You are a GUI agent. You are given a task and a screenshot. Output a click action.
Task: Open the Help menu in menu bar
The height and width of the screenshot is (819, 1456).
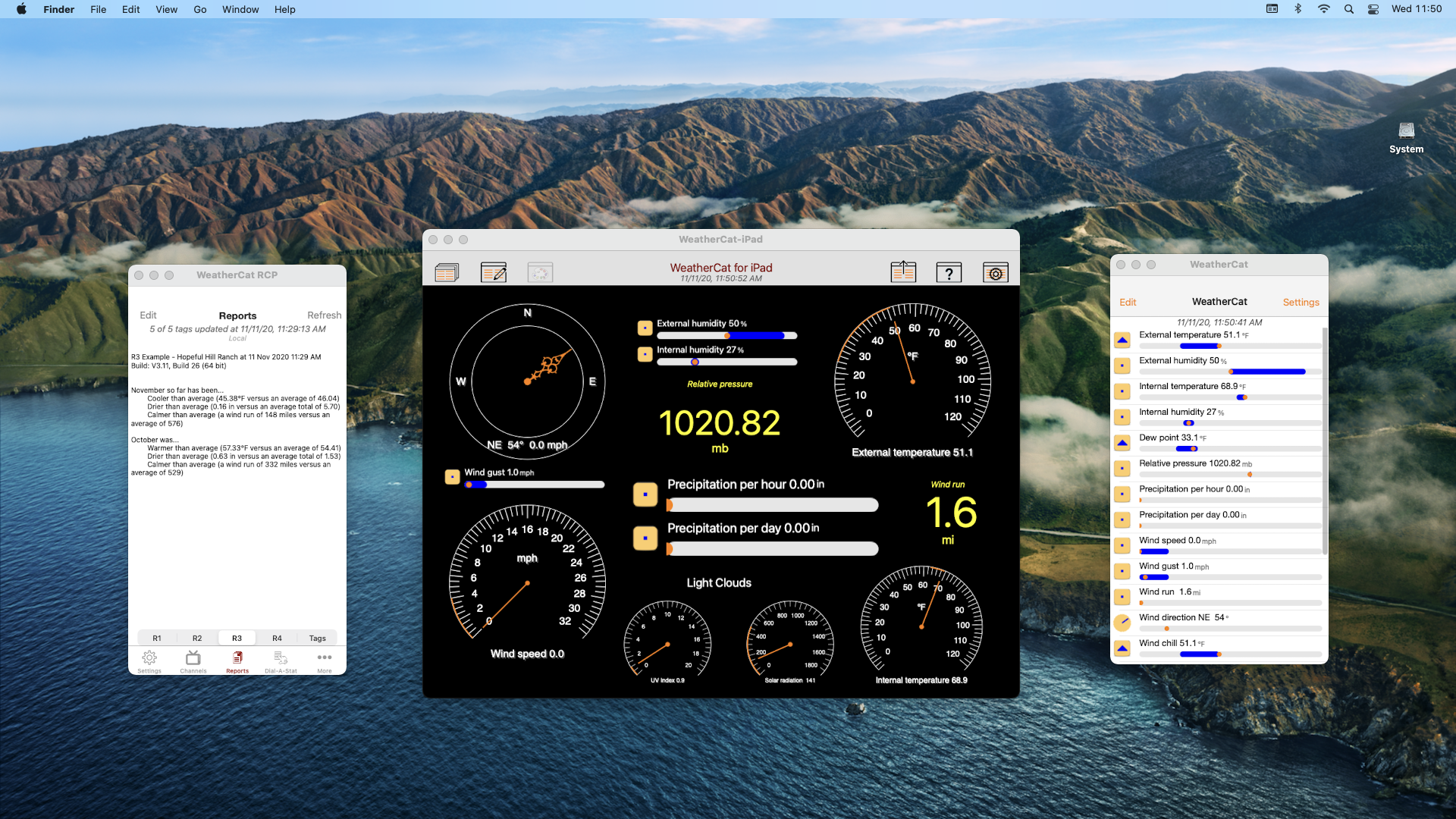[285, 9]
